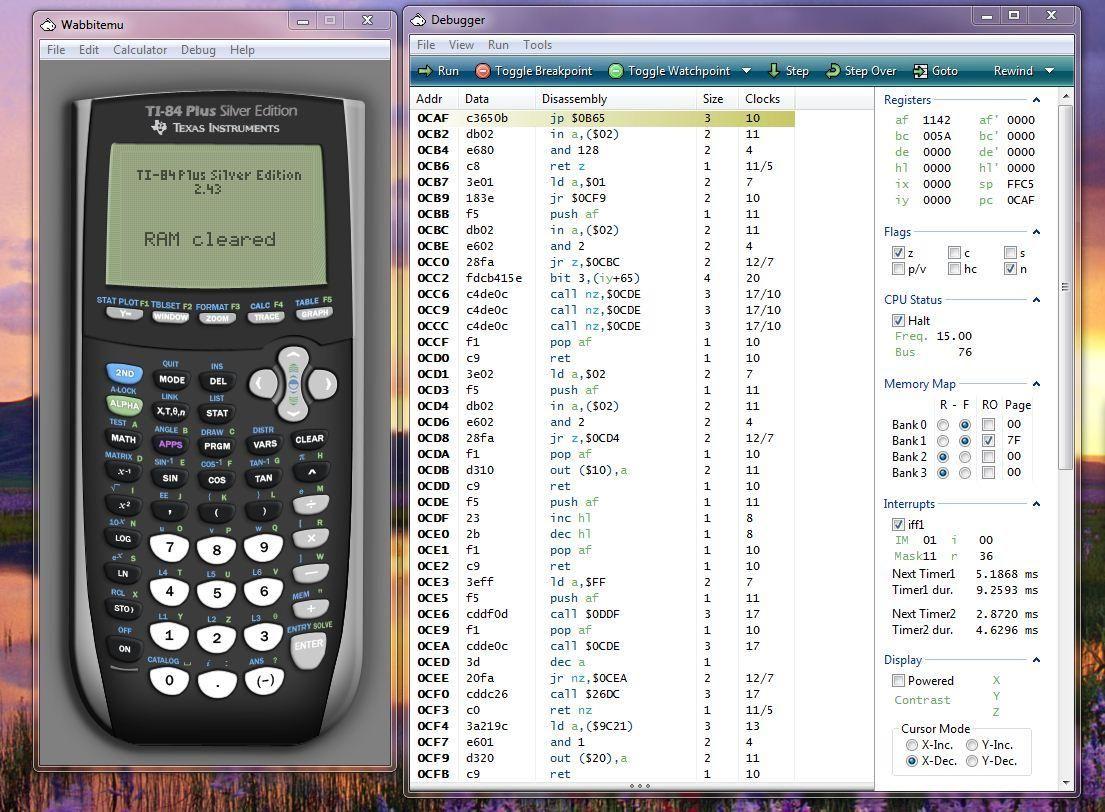Image resolution: width=1105 pixels, height=812 pixels.
Task: Select the disassembly row at 0CC2
Action: coord(603,278)
